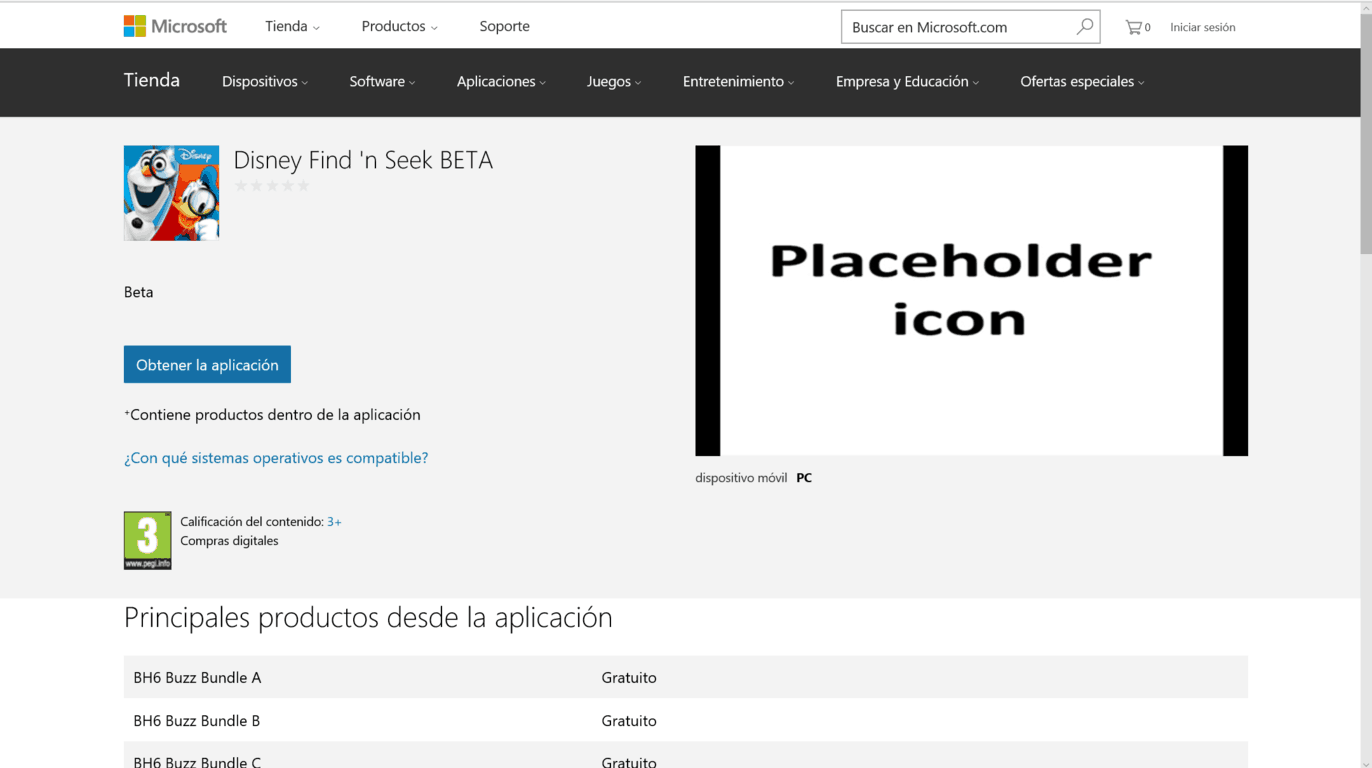
Task: Open the Dispositivos dropdown
Action: (265, 82)
